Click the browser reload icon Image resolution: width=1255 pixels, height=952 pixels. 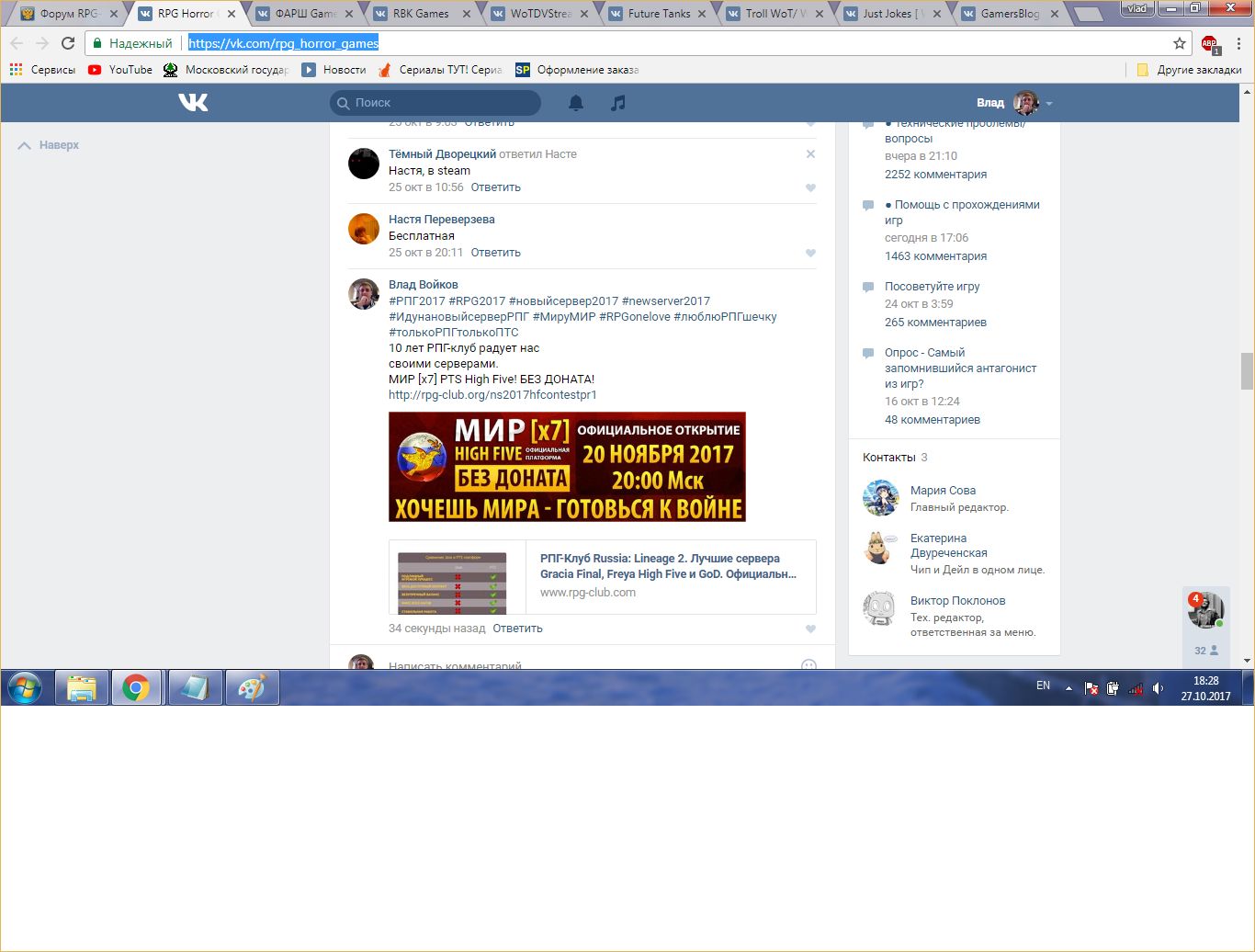point(68,43)
